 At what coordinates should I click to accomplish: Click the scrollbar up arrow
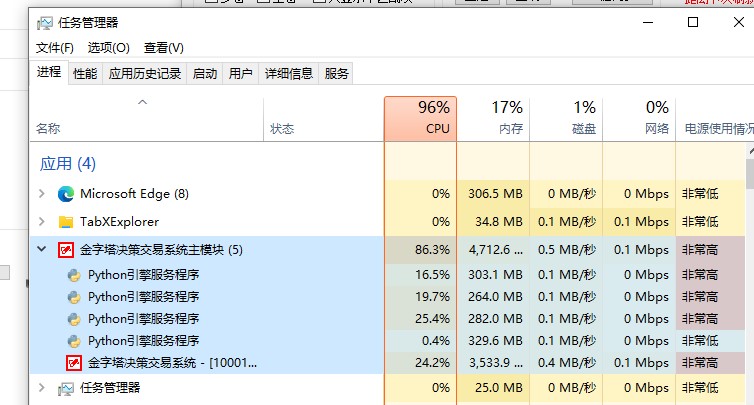[x=751, y=152]
